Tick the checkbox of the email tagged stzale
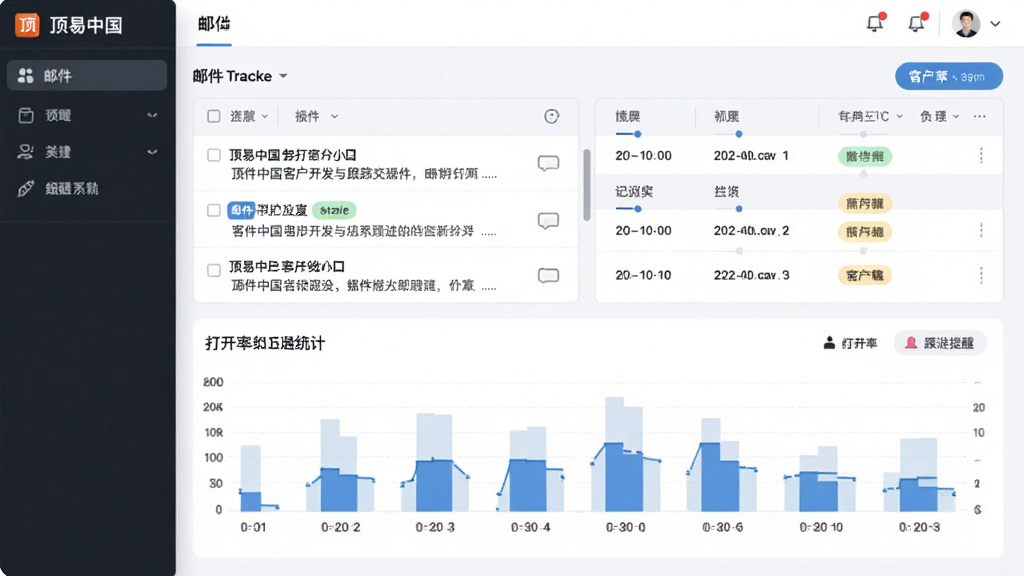The image size is (1024, 576). 214,210
